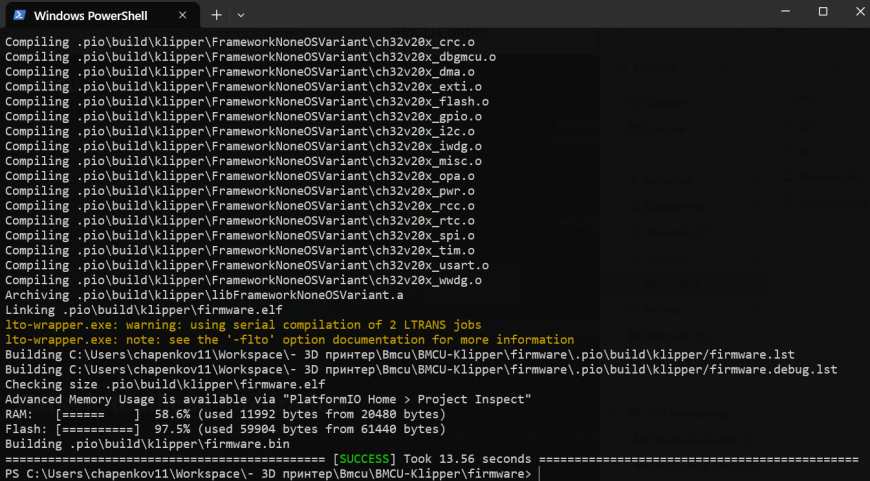Click the ch32v20x_usart.o compile line
870x481 pixels.
pyautogui.click(x=247, y=266)
